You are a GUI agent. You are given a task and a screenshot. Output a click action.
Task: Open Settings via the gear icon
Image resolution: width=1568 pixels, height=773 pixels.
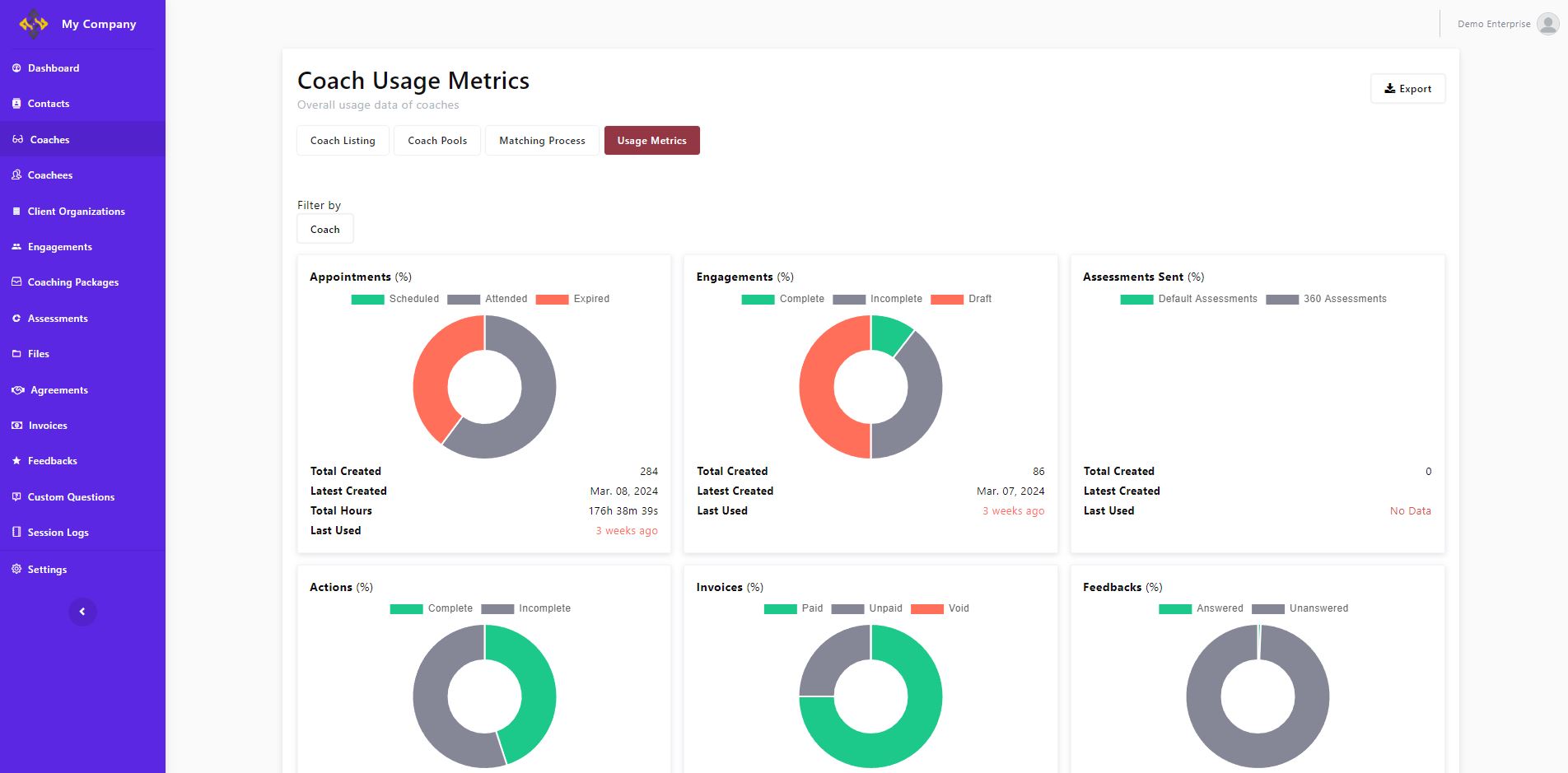[x=16, y=570]
